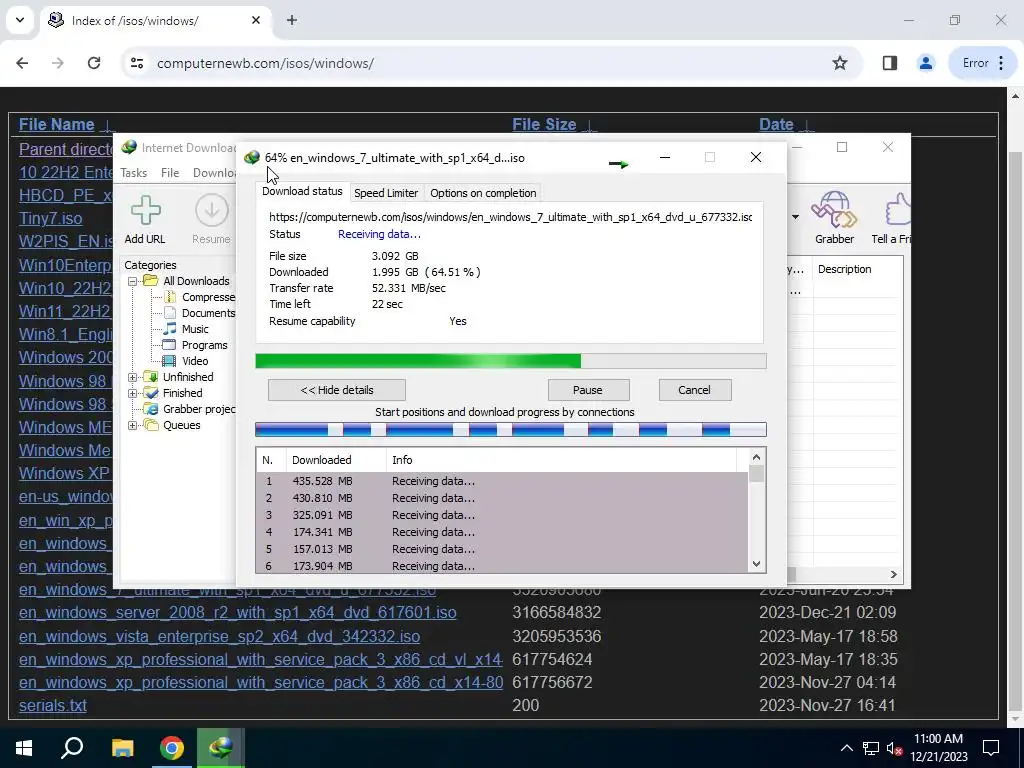This screenshot has width=1024, height=768.
Task: Open the Tiny7.iso link
Action: pos(50,218)
